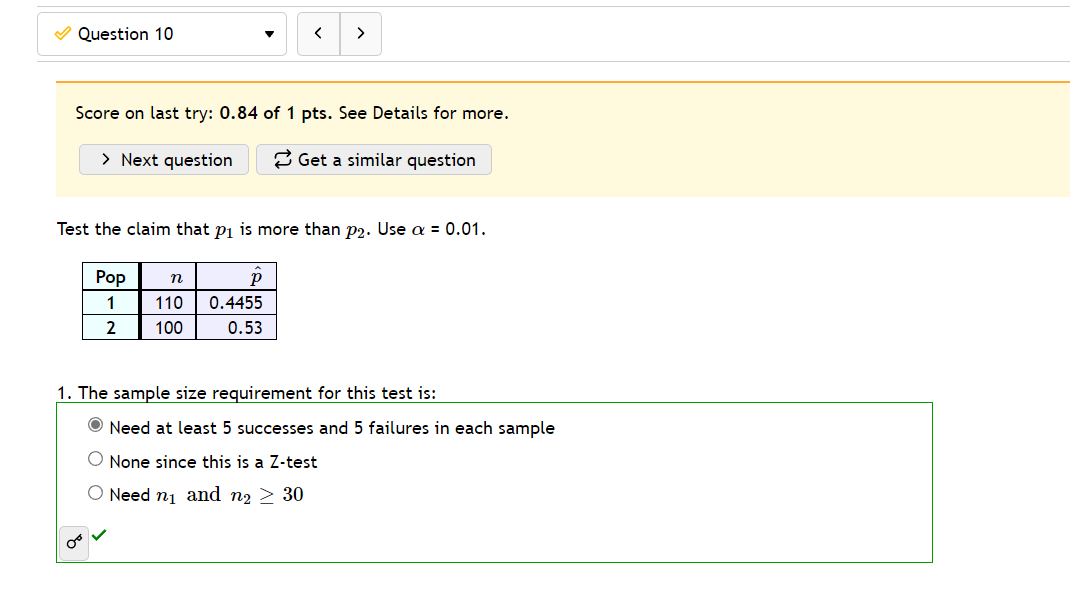Click Get a similar question button
This screenshot has height=593, width=1070.
[x=374, y=160]
